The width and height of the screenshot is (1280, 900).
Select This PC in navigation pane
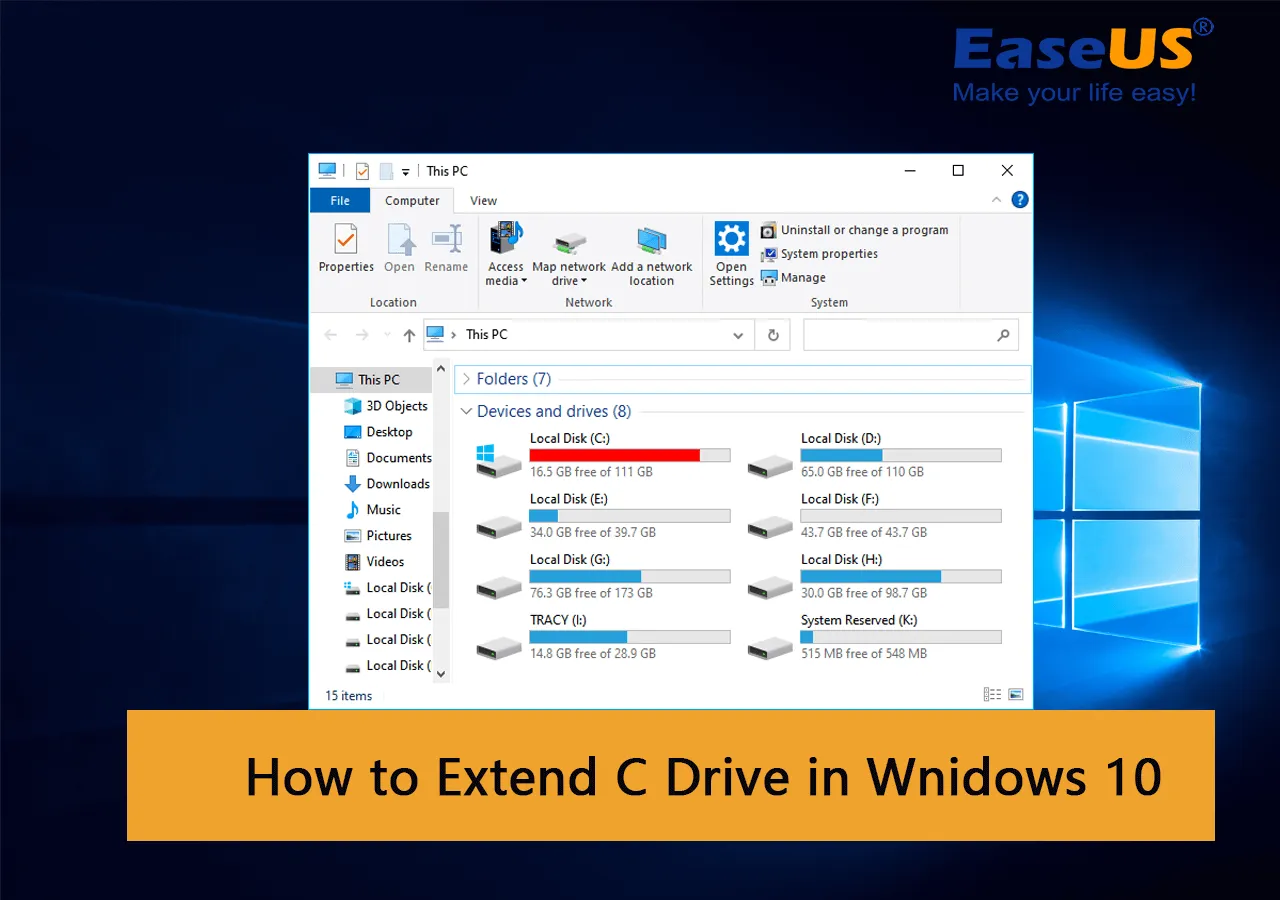[x=372, y=379]
